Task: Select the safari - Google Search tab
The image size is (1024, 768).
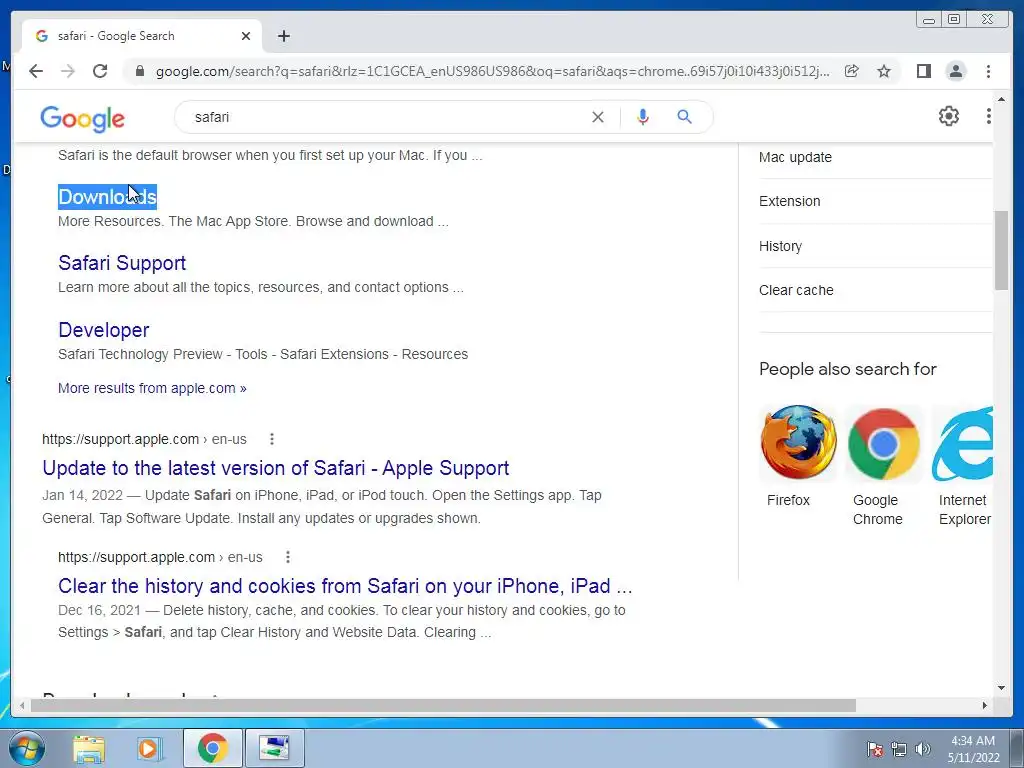Action: (141, 36)
